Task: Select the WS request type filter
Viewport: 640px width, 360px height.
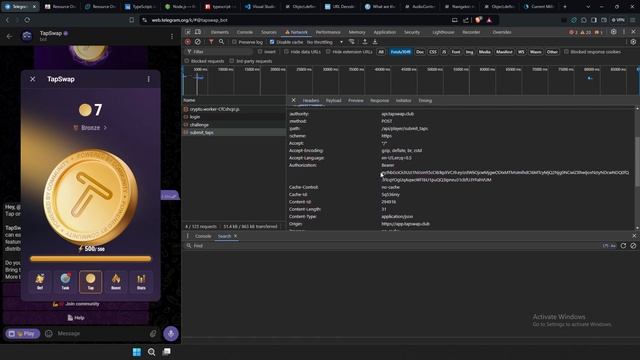Action: 521,52
